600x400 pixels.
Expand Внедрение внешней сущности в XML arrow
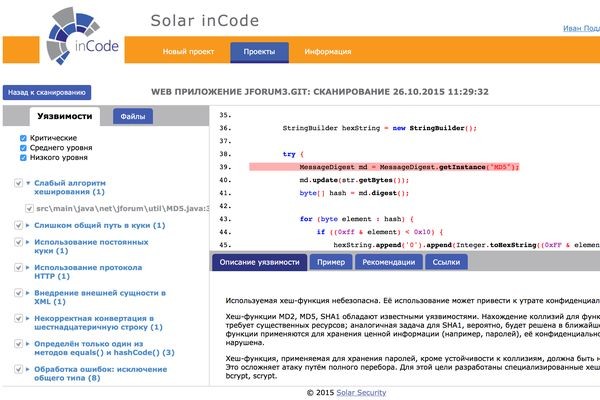click(28, 293)
